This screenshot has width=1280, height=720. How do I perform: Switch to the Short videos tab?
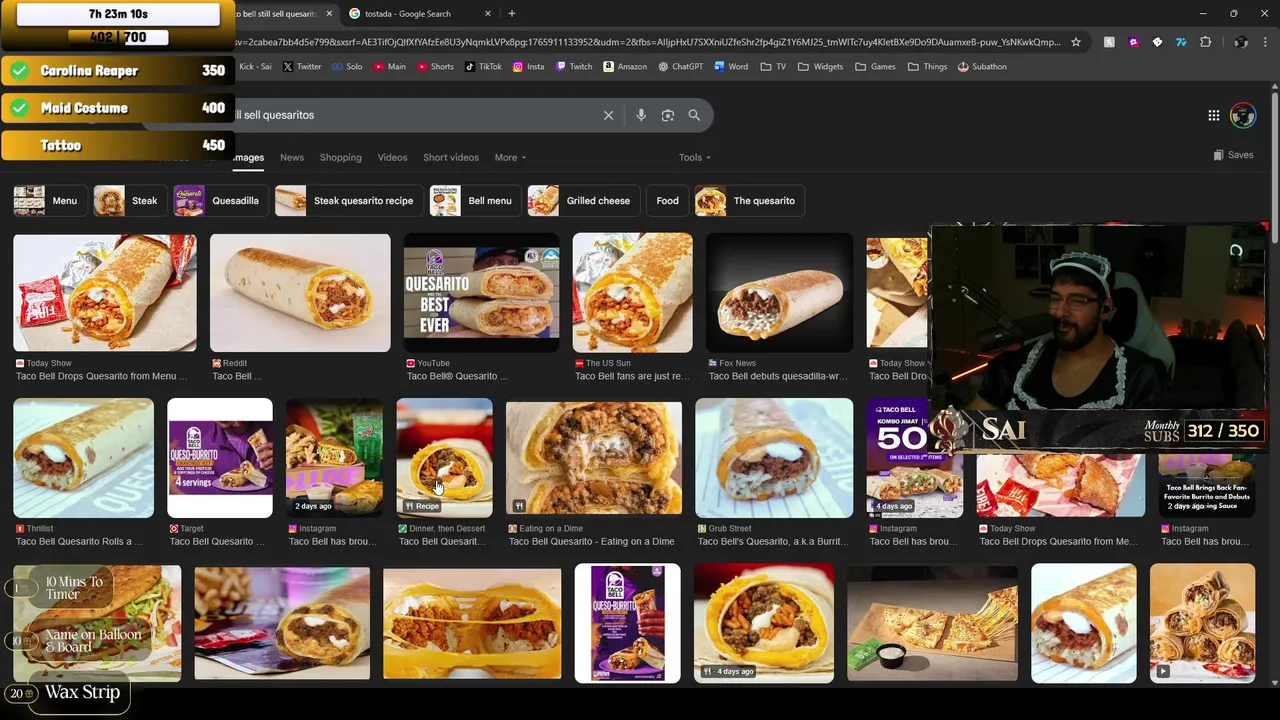click(x=451, y=157)
